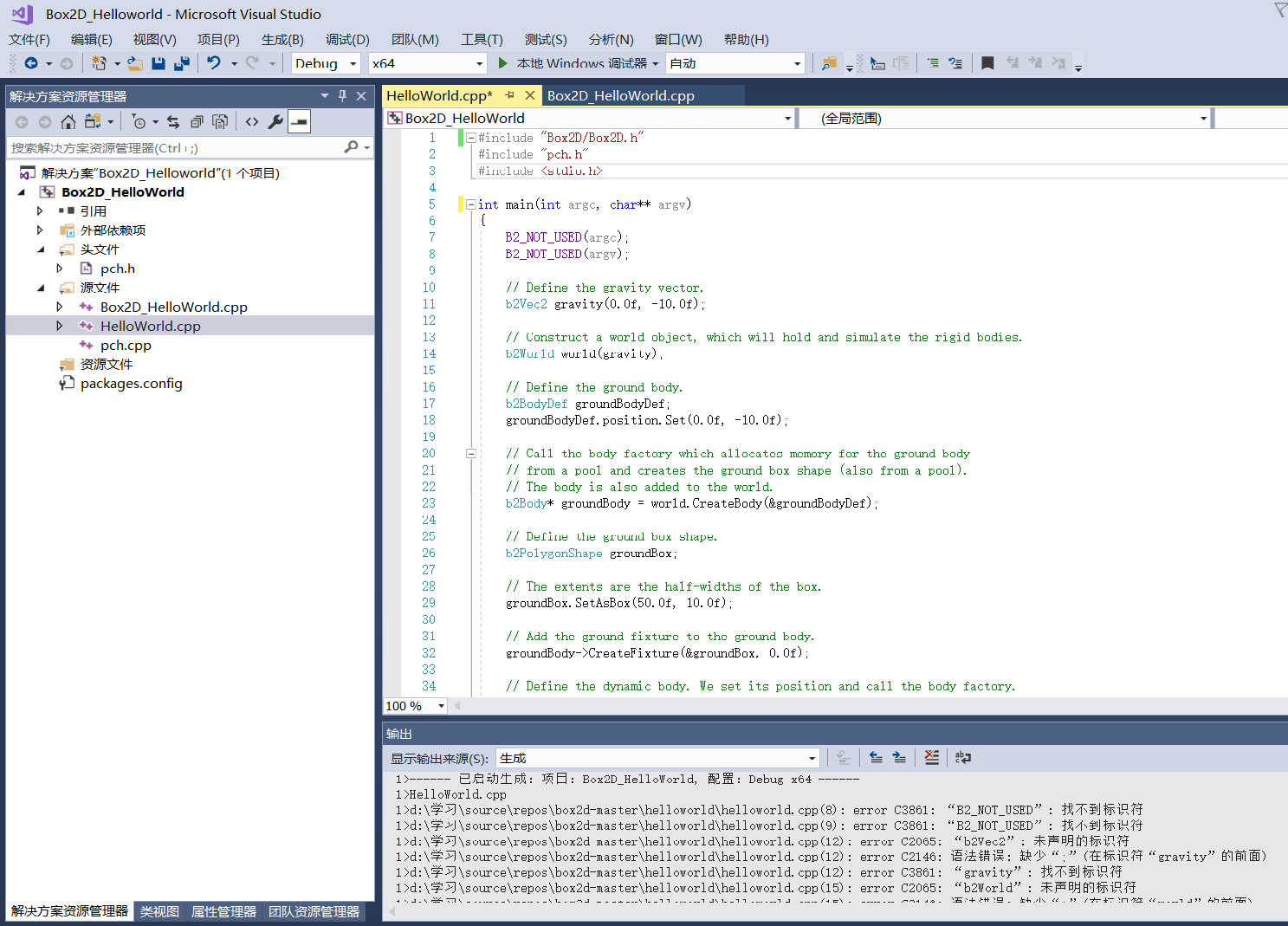Image resolution: width=1288 pixels, height=926 pixels.
Task: Click the Undo arrow icon
Action: point(214,63)
